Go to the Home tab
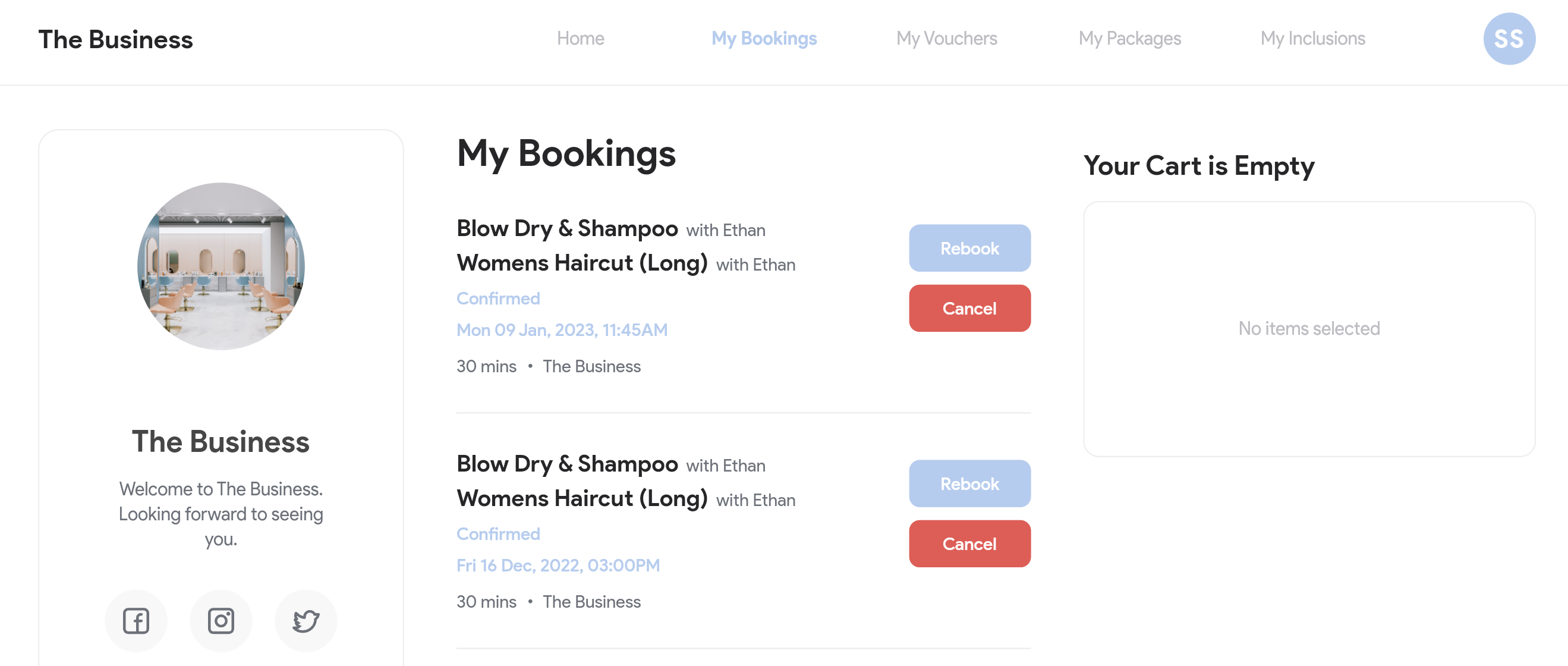 [580, 38]
